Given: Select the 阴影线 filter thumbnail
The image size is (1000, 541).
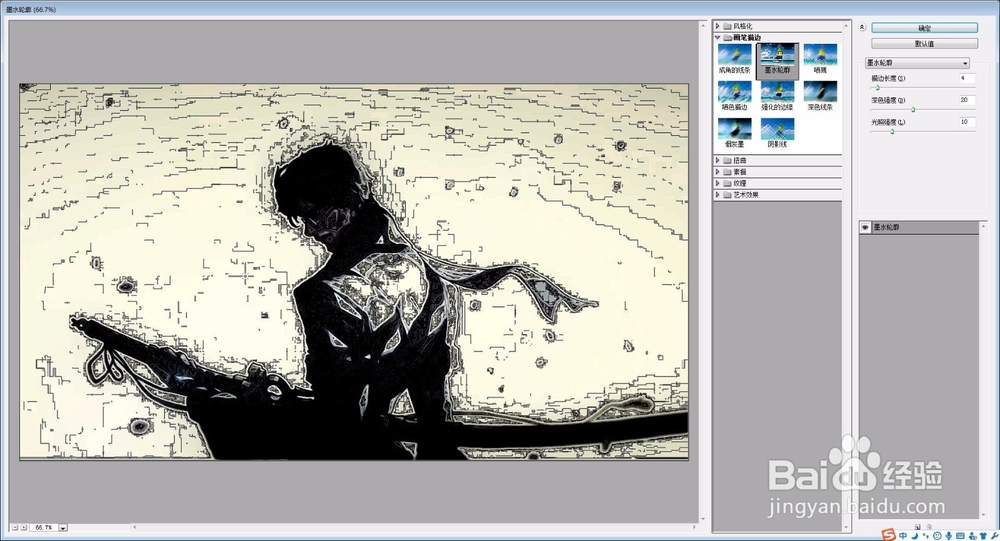Looking at the screenshot, I should (x=777, y=133).
